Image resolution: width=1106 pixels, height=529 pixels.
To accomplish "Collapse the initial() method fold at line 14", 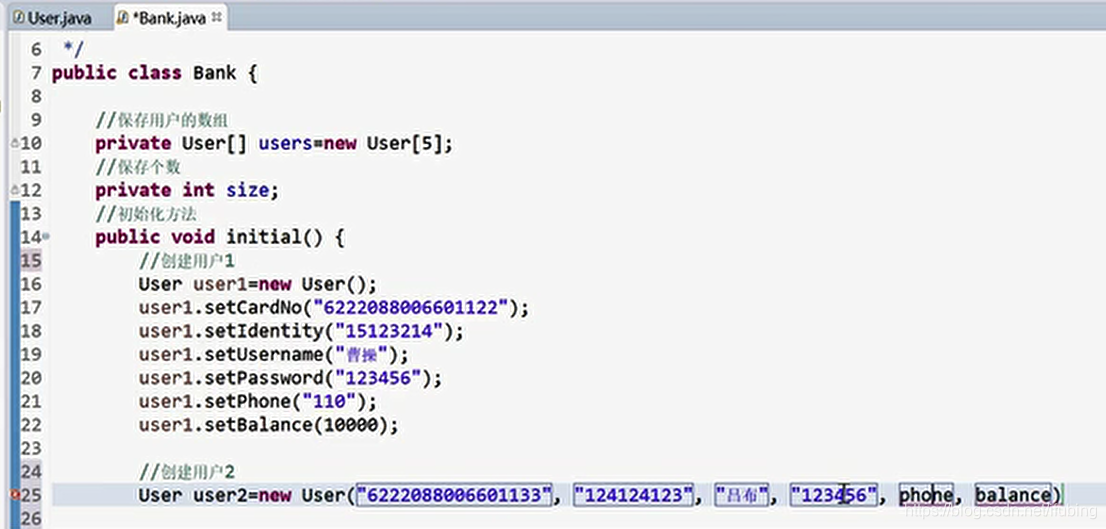I will tap(46, 237).
